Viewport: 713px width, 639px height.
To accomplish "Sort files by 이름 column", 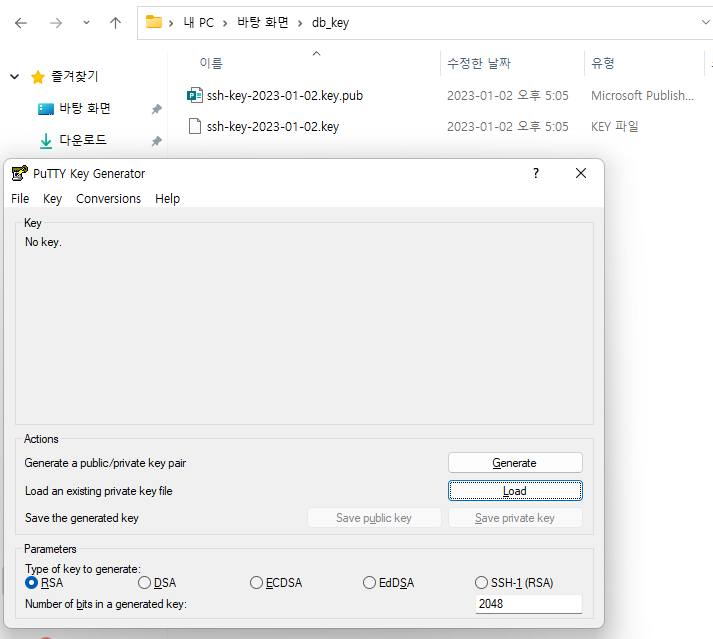I will tap(211, 63).
